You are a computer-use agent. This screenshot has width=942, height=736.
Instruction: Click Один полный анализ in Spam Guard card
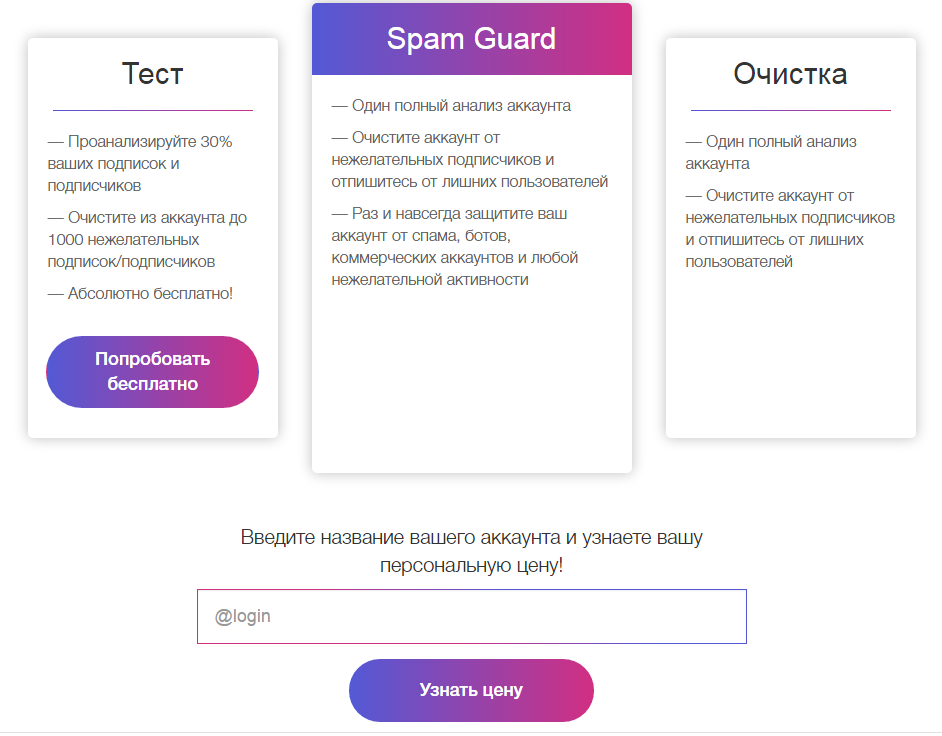coord(451,105)
